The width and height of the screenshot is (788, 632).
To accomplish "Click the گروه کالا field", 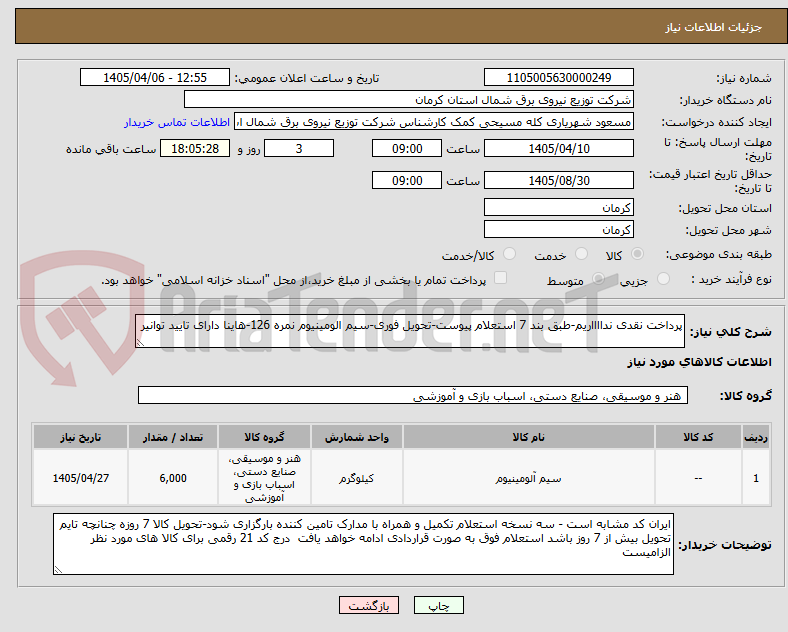I will [413, 395].
